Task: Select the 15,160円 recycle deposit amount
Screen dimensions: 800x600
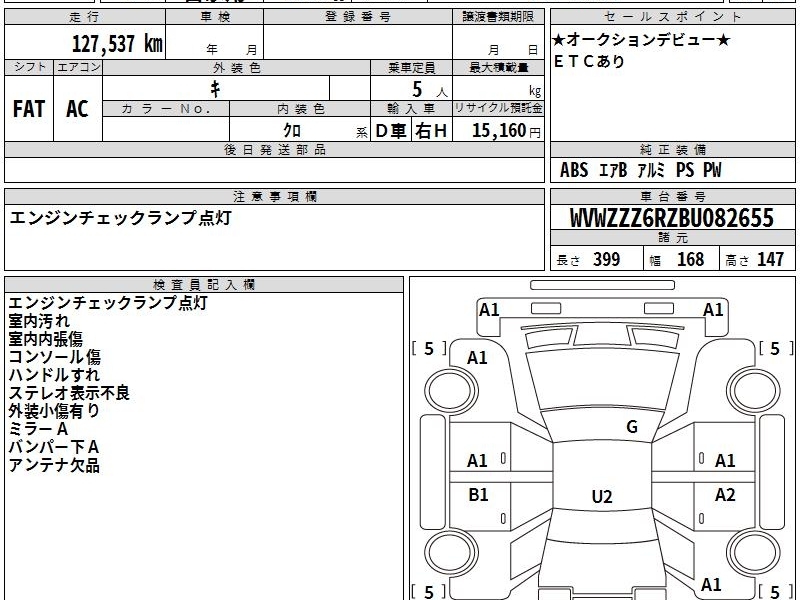Action: click(506, 131)
